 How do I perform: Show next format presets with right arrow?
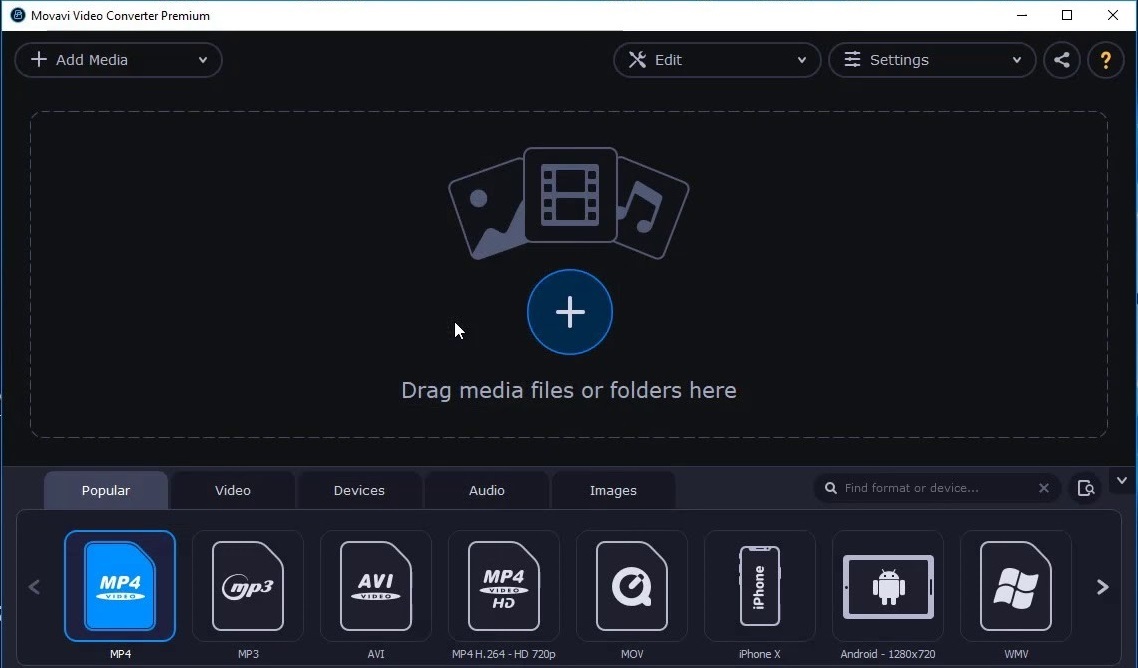1102,587
